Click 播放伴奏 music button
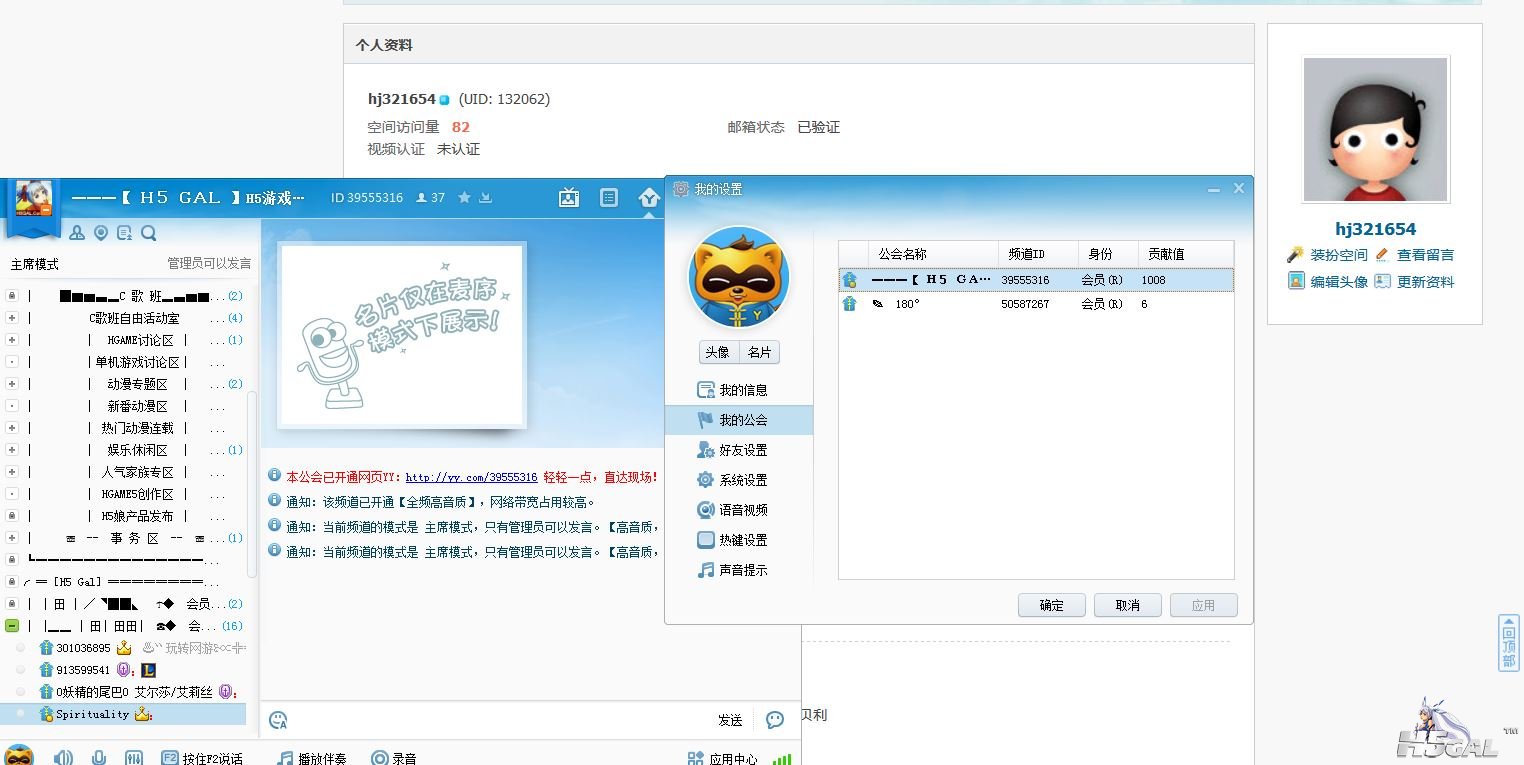Viewport: 1524px width, 765px height. tap(312, 759)
